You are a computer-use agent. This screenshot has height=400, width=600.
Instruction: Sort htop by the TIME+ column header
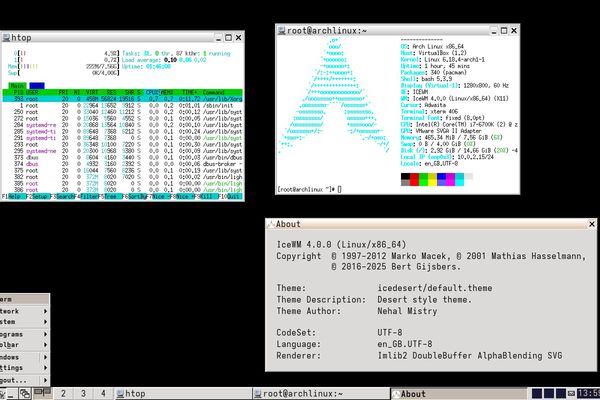[189, 93]
